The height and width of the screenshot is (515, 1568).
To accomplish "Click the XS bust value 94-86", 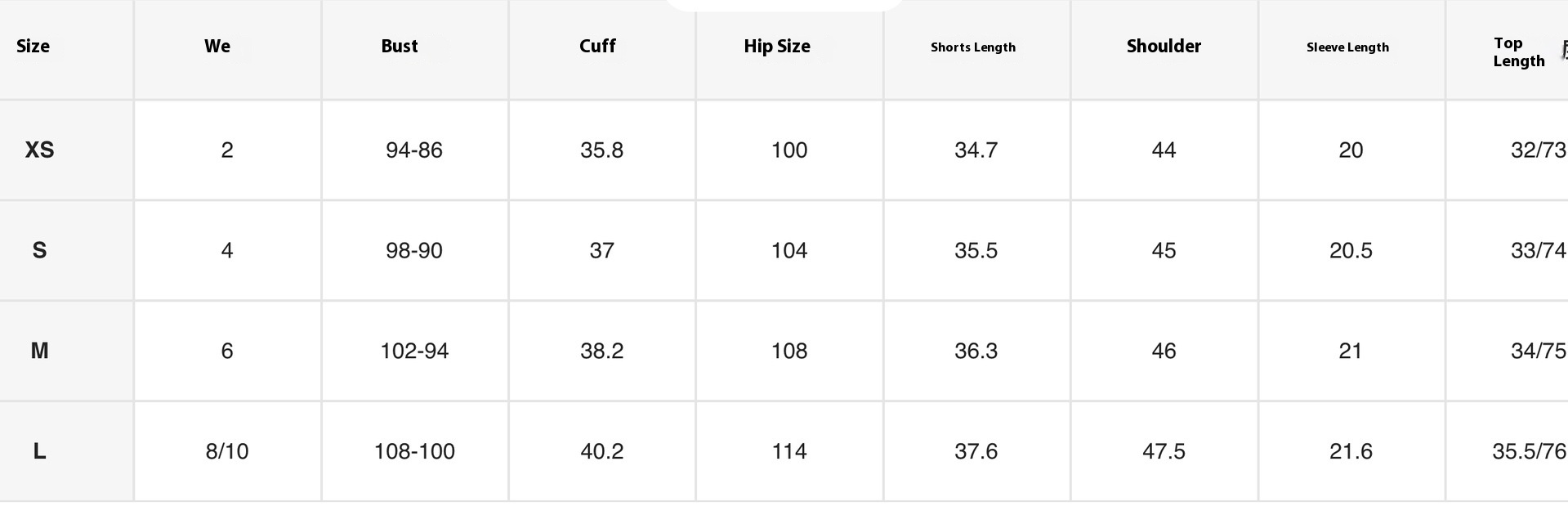I will click(x=414, y=150).
